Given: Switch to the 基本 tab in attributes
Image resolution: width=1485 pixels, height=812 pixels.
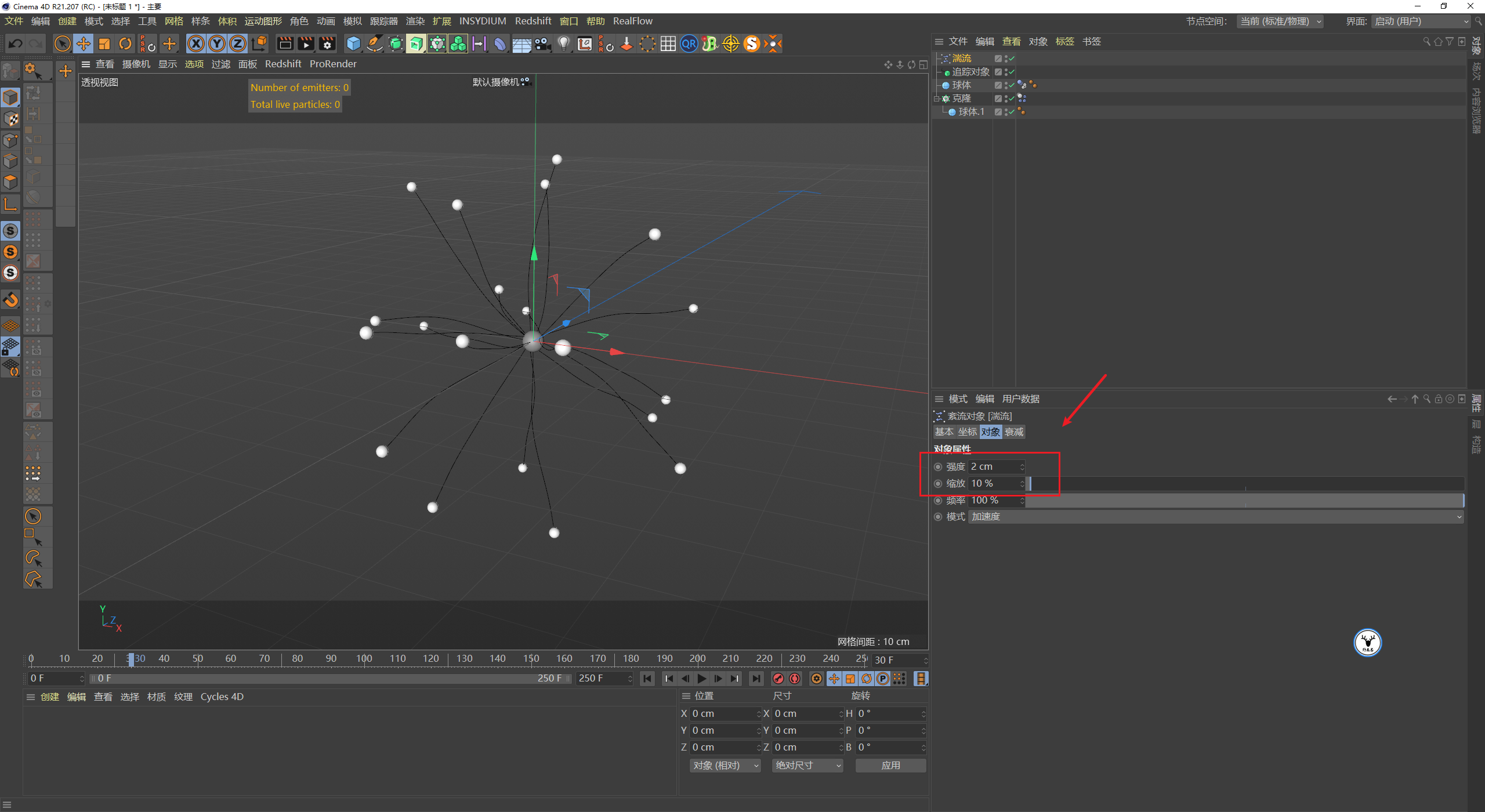Looking at the screenshot, I should (x=944, y=432).
